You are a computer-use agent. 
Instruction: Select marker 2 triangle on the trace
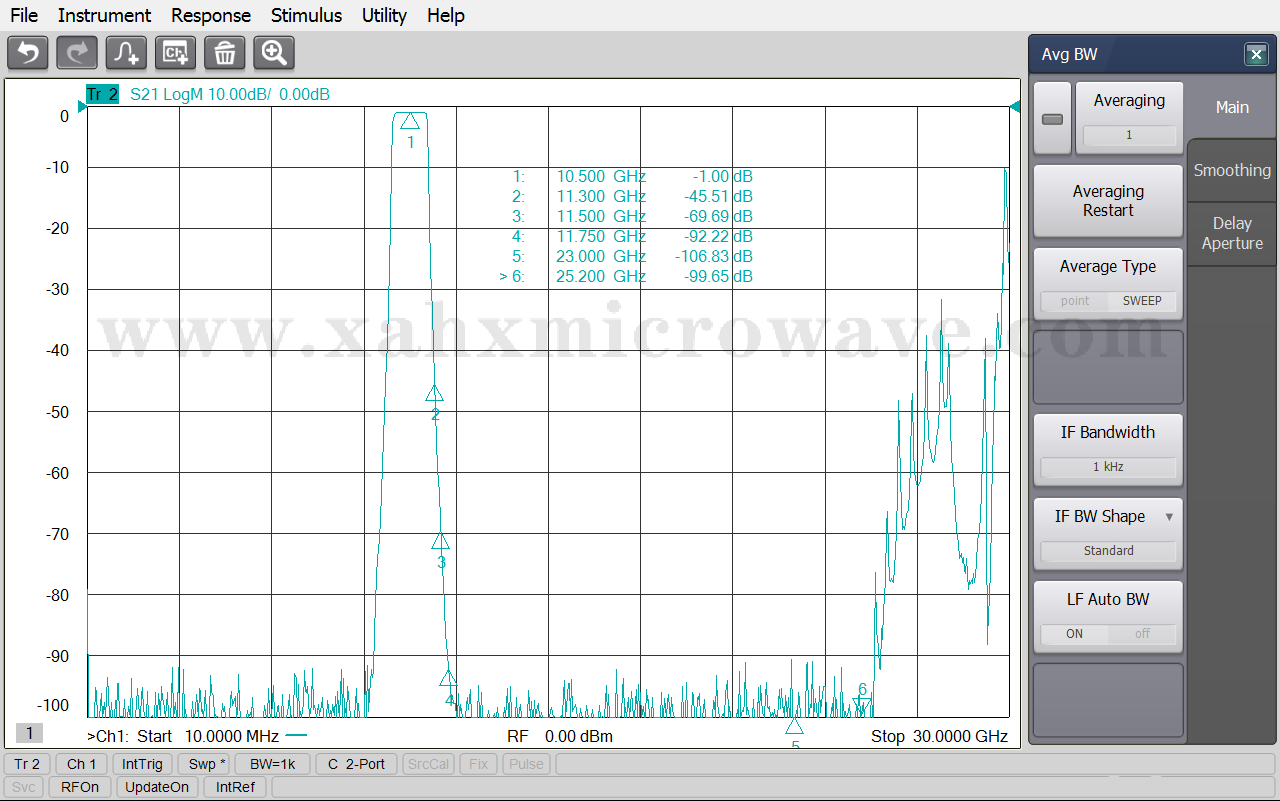(434, 393)
